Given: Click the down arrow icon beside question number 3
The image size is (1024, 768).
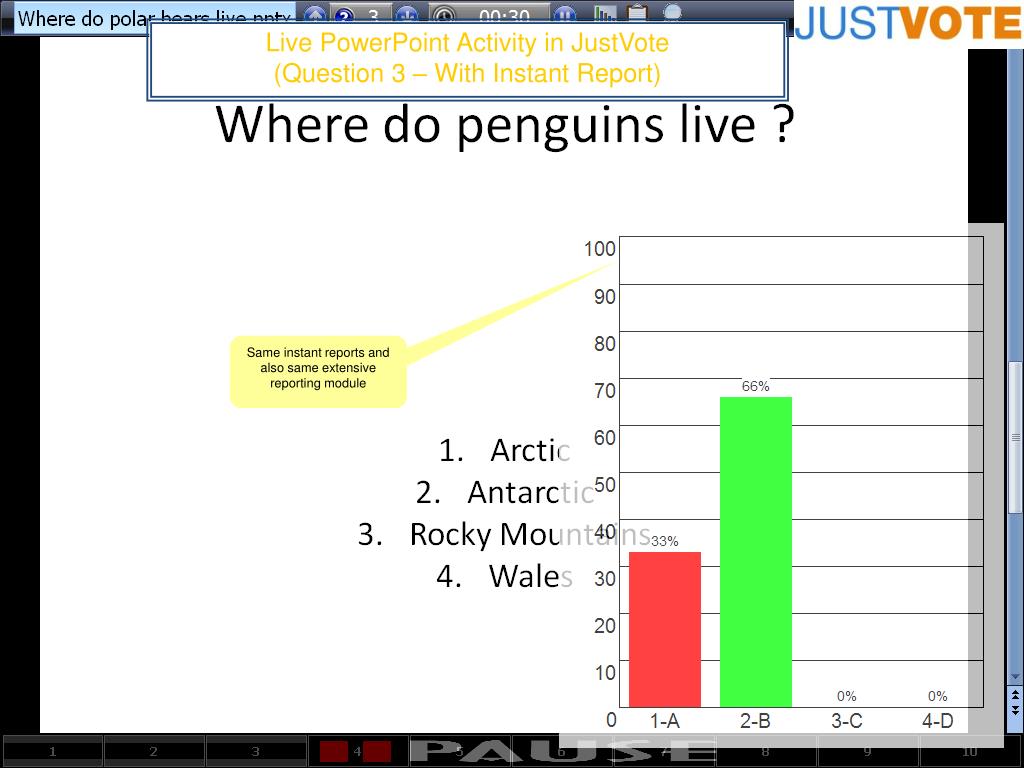Looking at the screenshot, I should tap(408, 14).
